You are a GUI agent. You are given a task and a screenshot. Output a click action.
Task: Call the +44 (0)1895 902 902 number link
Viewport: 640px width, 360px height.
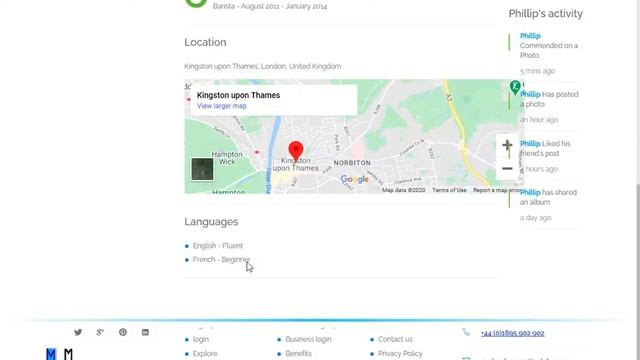tap(513, 333)
